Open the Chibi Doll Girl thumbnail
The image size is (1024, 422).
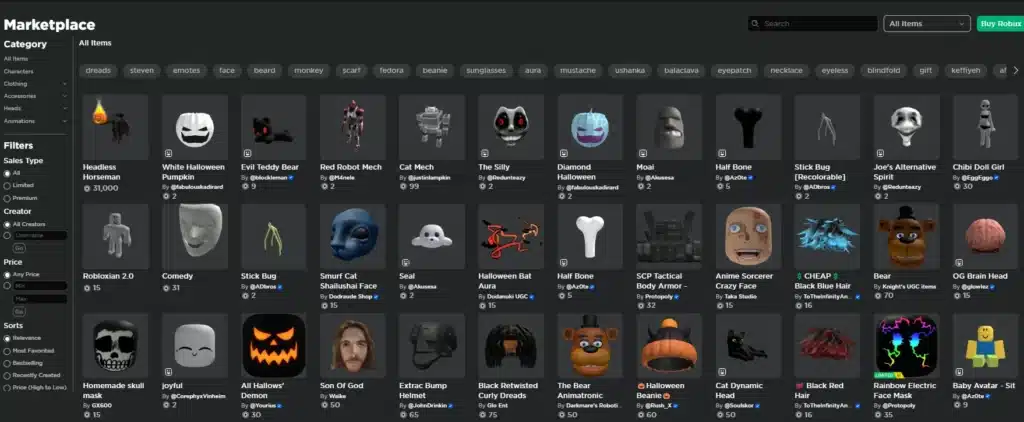[x=985, y=127]
